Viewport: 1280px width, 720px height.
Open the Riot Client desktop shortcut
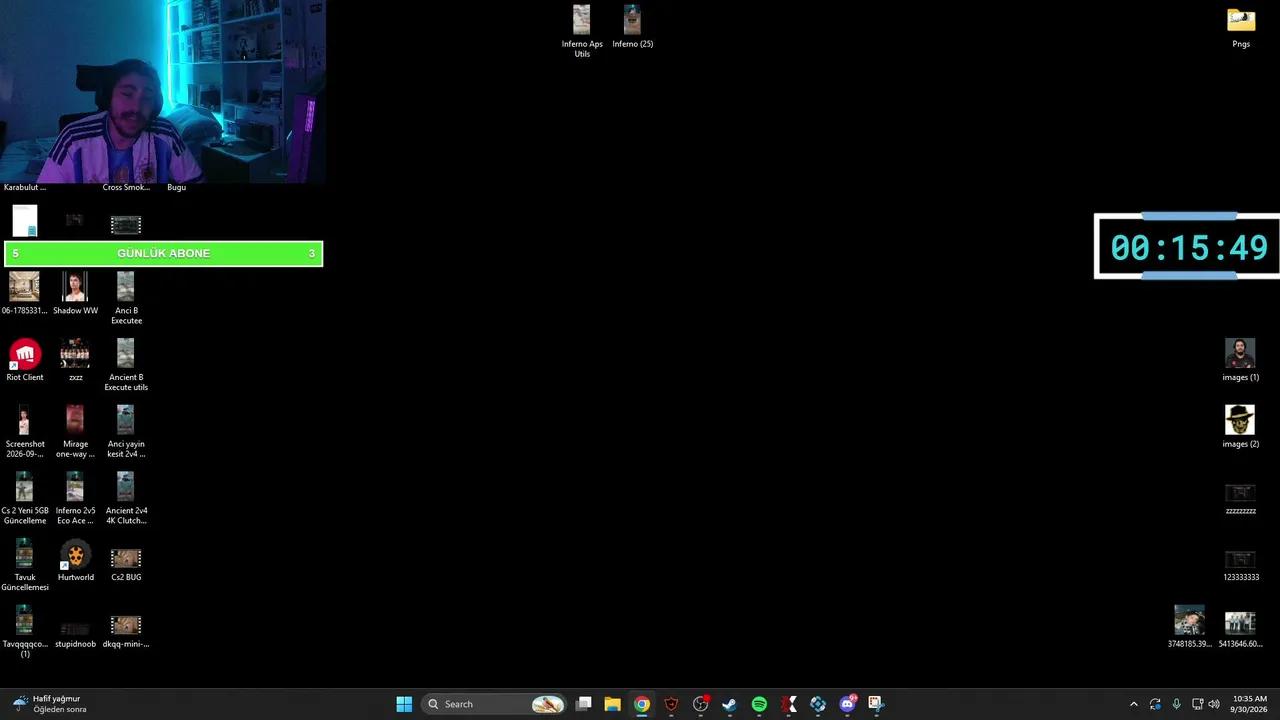click(x=25, y=360)
